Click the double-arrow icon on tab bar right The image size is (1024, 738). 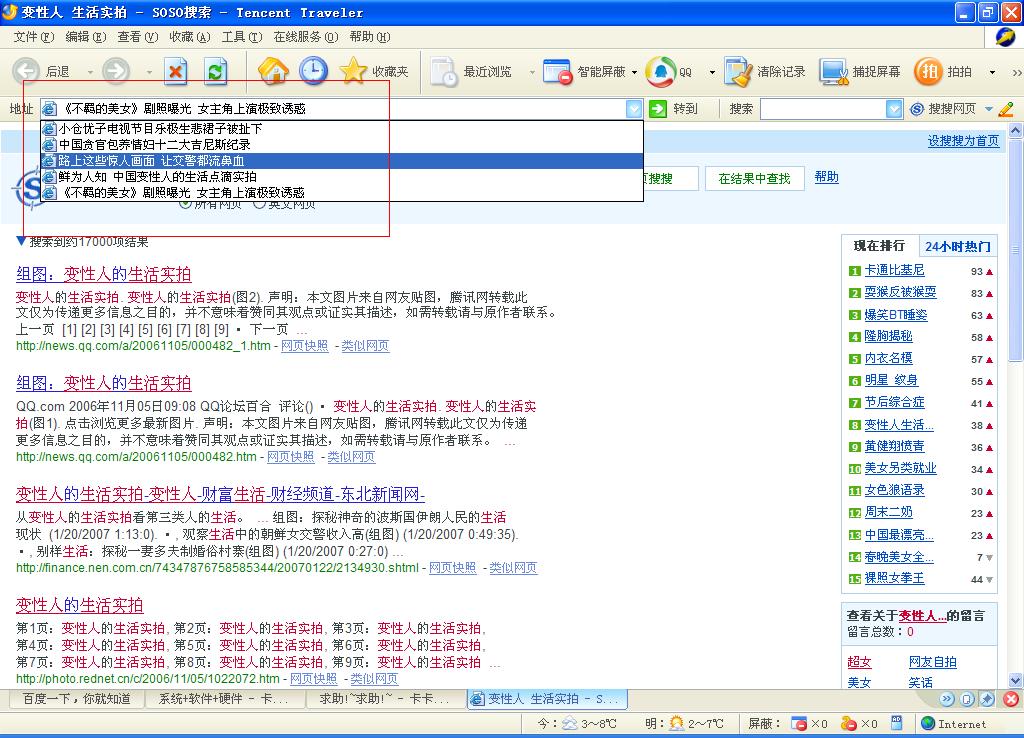click(x=947, y=699)
